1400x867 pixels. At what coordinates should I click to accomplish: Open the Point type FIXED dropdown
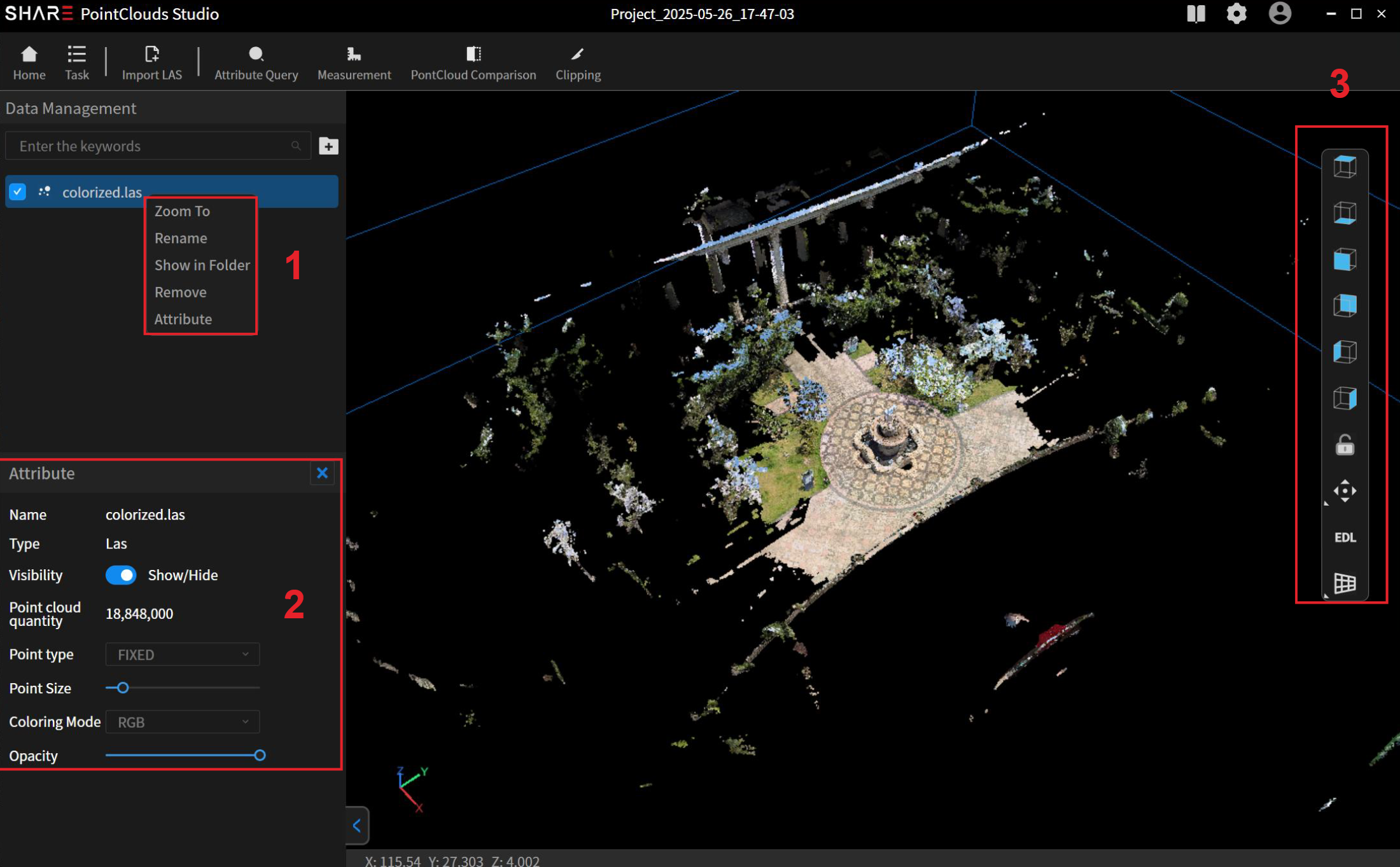pyautogui.click(x=182, y=654)
